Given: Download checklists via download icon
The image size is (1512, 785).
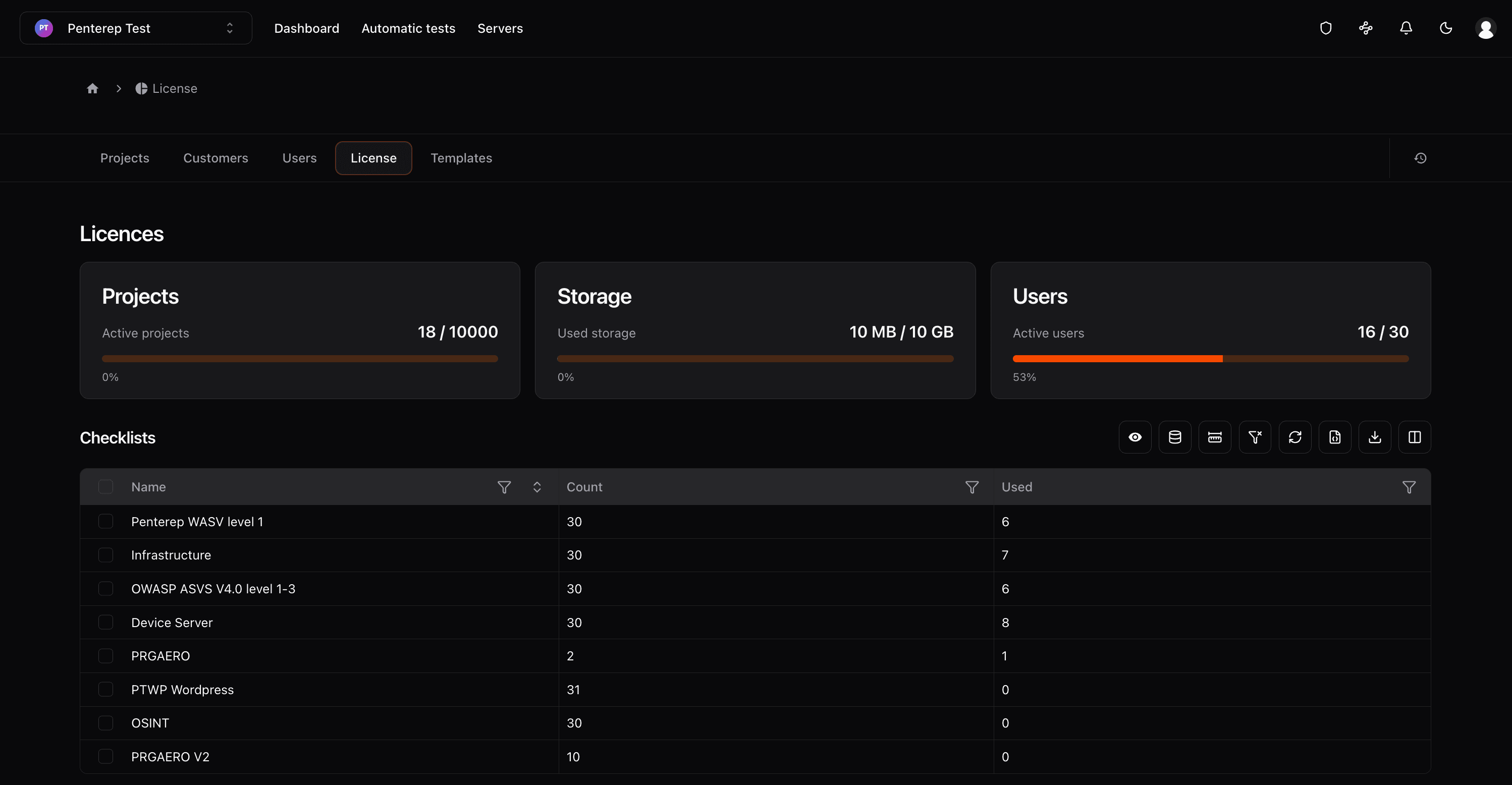Looking at the screenshot, I should [1375, 437].
